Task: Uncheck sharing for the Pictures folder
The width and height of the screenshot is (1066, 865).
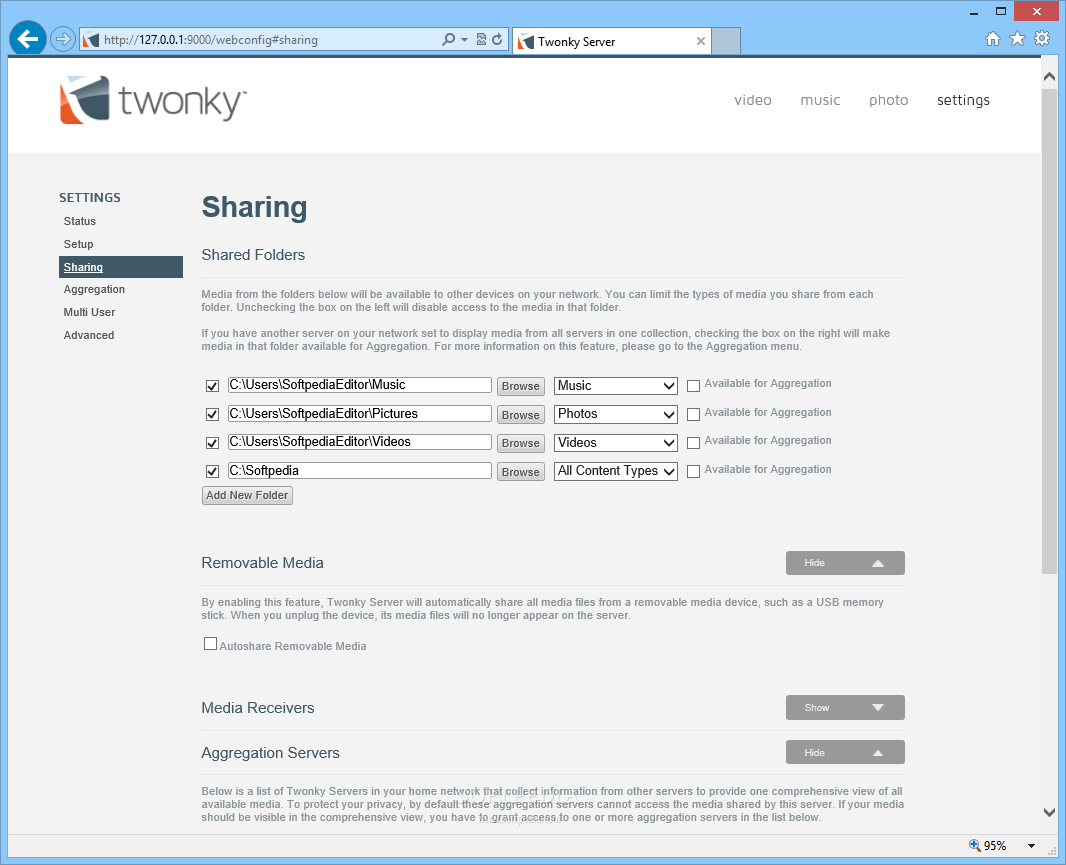Action: pyautogui.click(x=212, y=414)
